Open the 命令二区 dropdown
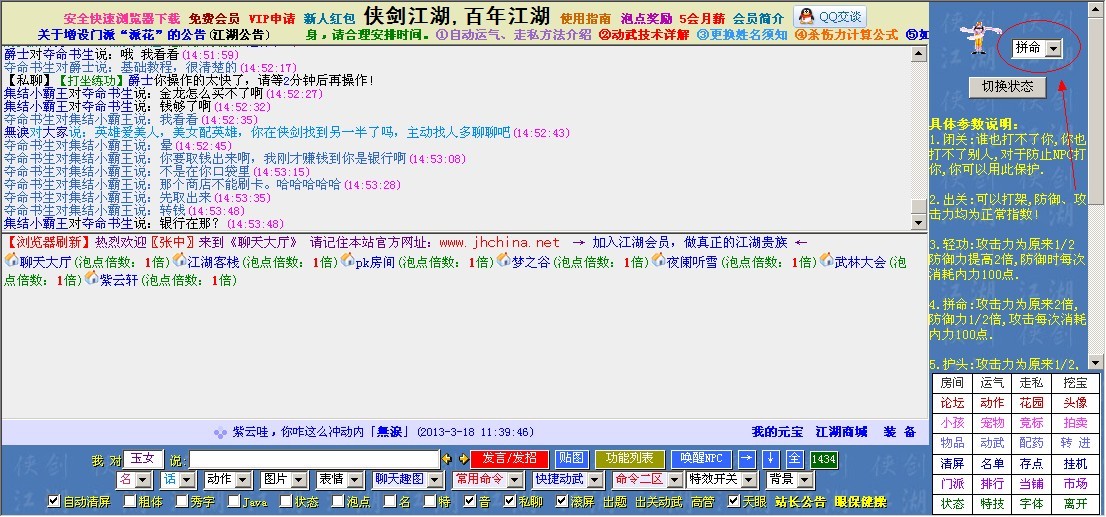Image resolution: width=1106 pixels, height=517 pixels. coord(647,480)
